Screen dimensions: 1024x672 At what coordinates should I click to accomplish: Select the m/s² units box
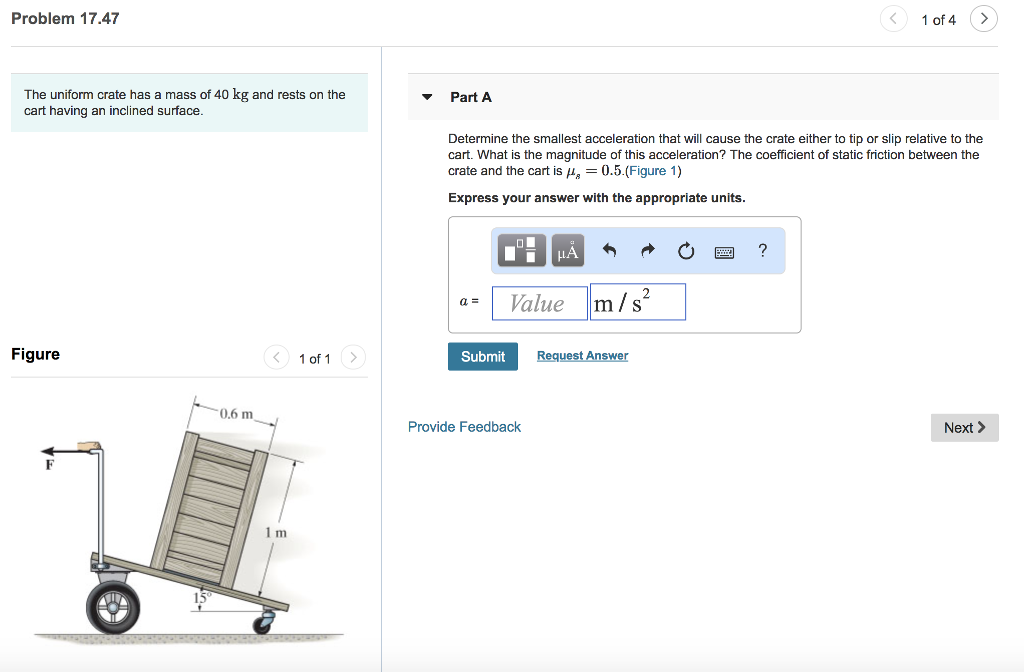[x=637, y=301]
